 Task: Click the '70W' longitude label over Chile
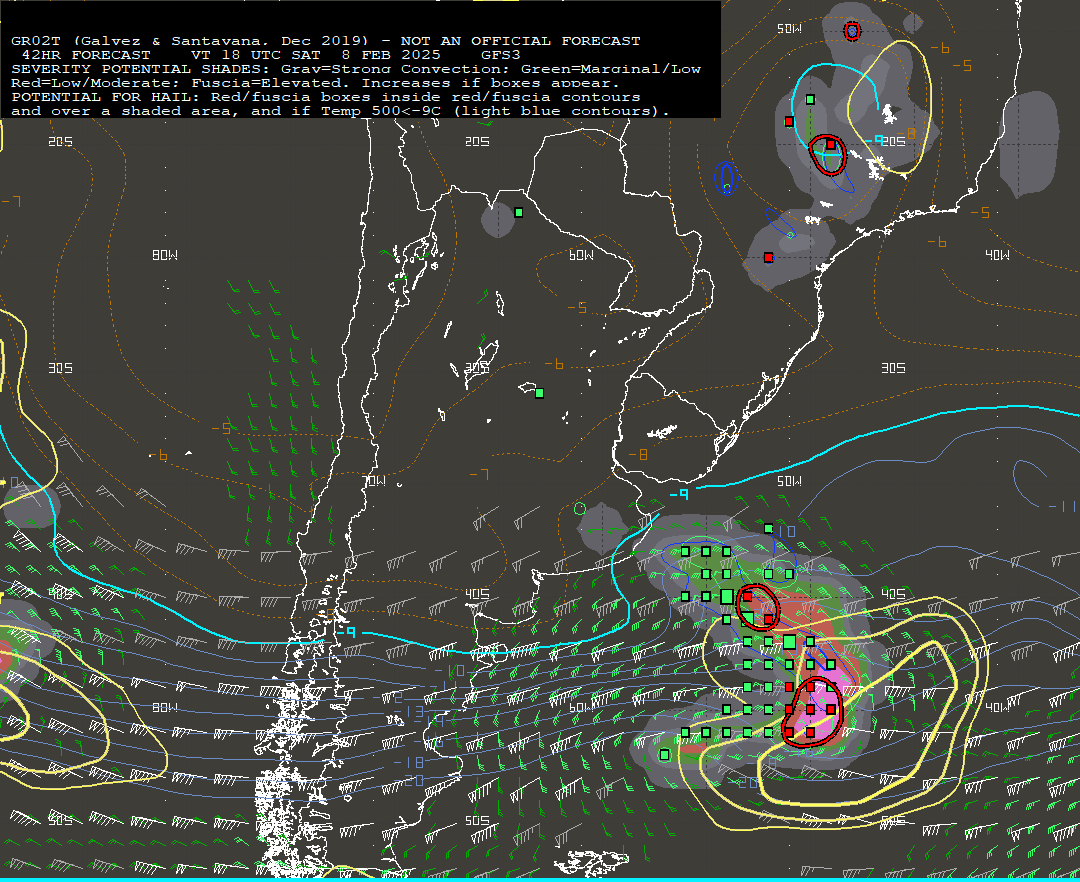(374, 481)
